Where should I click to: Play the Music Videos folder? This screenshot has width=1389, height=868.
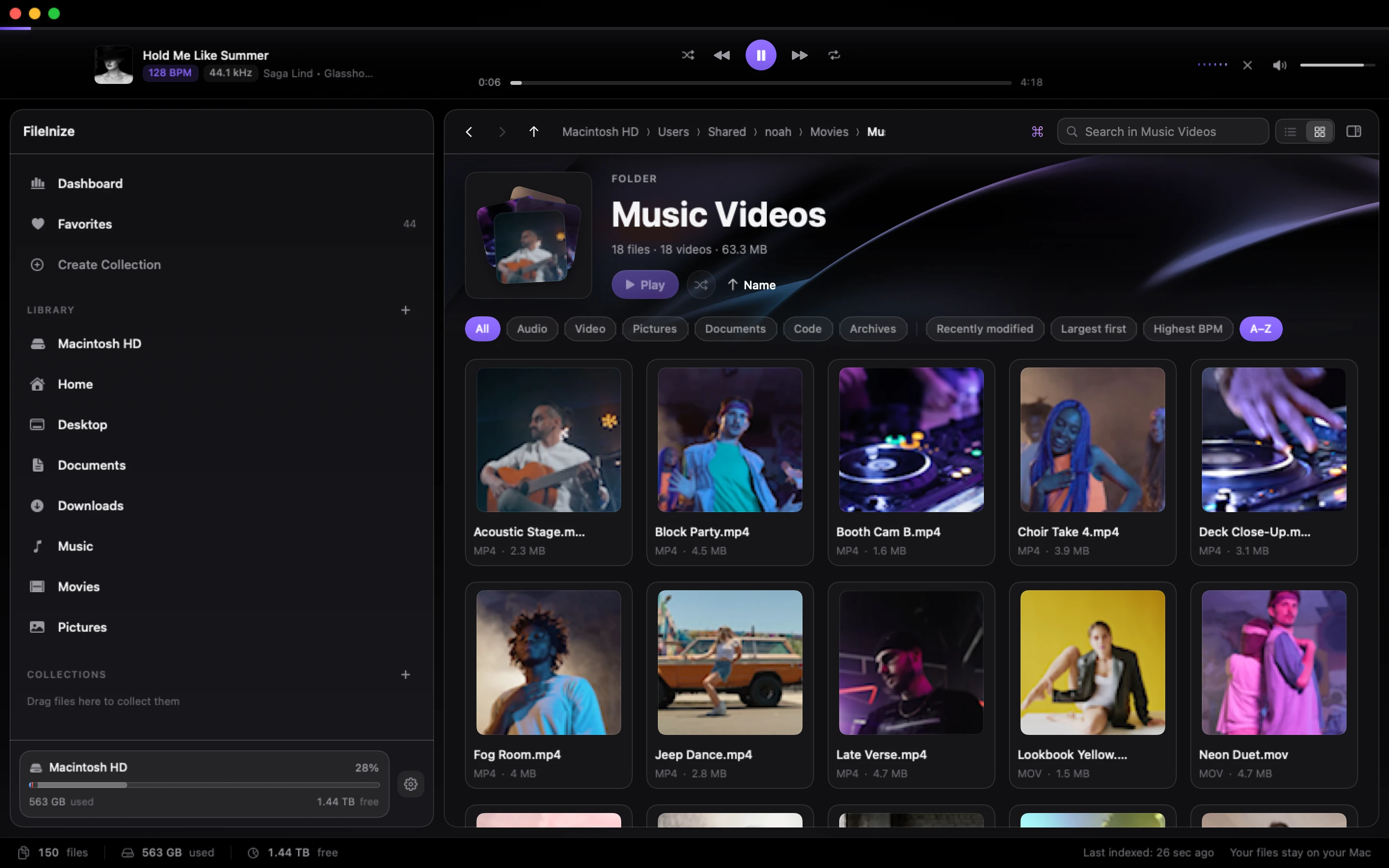[644, 285]
